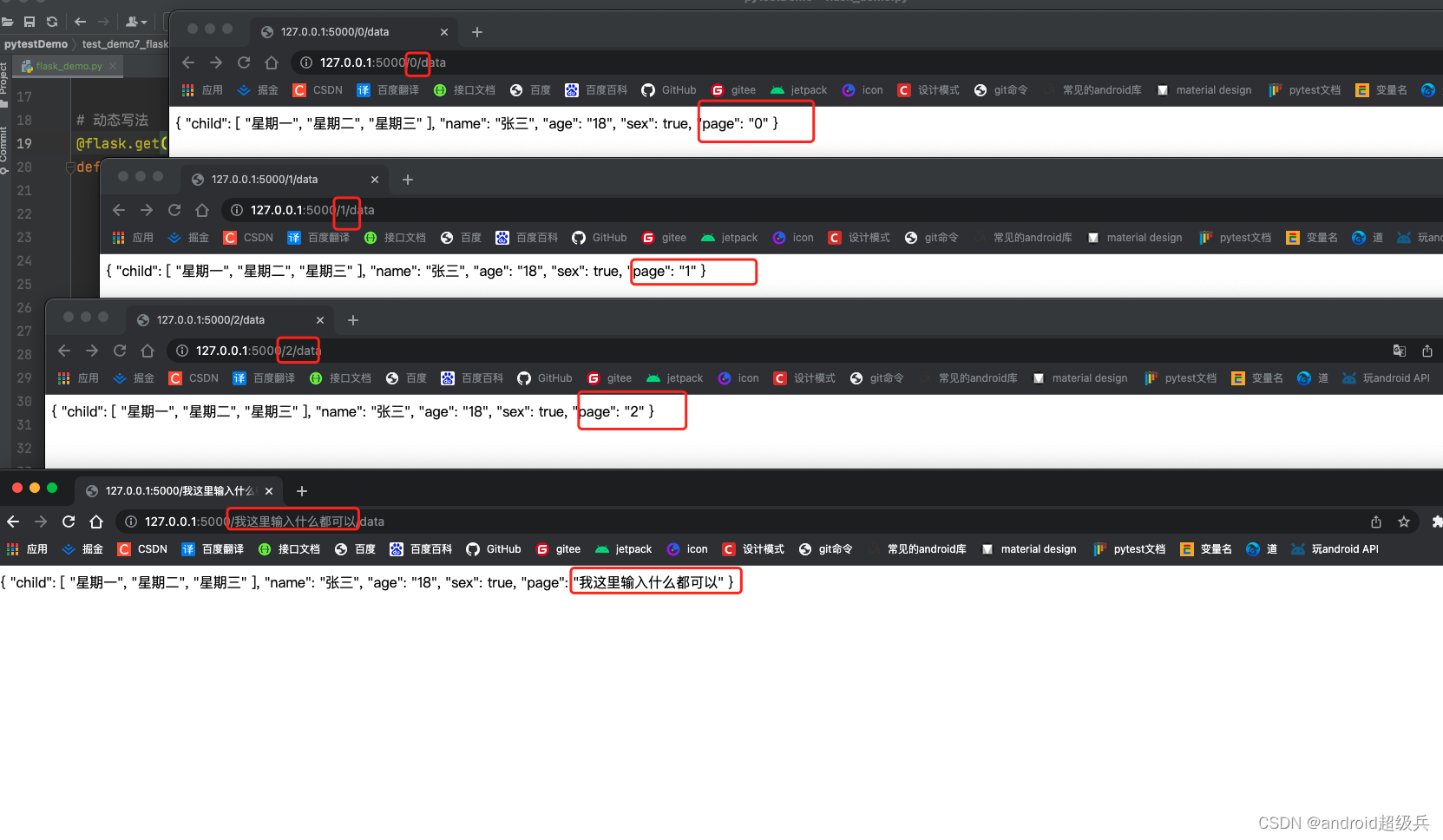1443x840 pixels.
Task: Close the 127.0.0.1:5000/2/data tab
Action: (x=320, y=320)
